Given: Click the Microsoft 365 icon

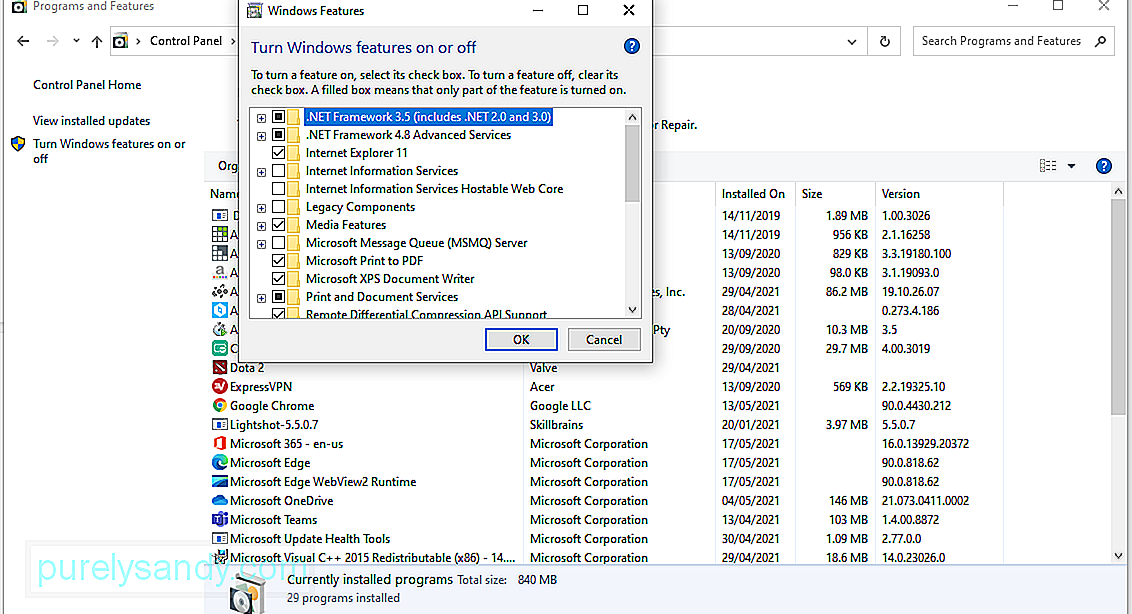Looking at the screenshot, I should [219, 444].
